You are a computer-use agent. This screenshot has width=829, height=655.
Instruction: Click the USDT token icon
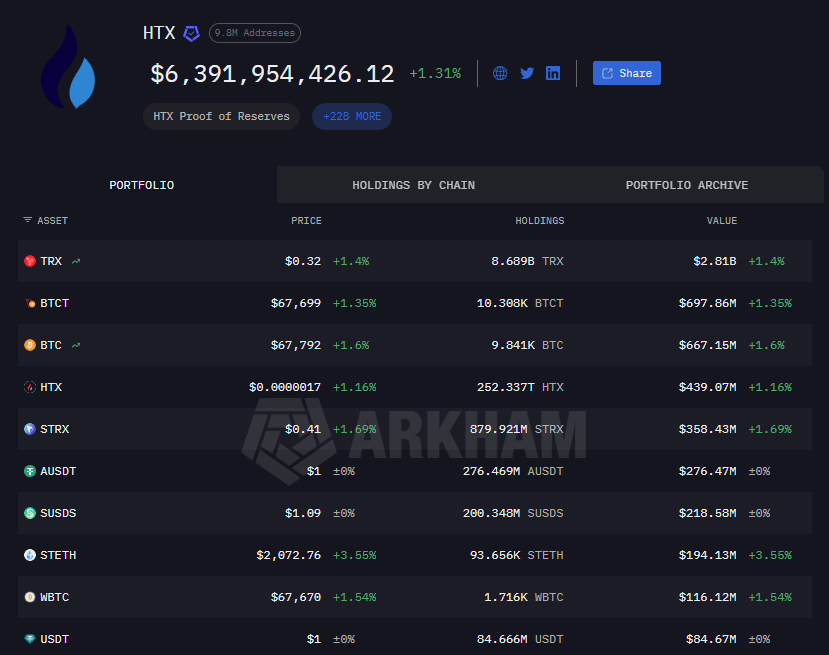tap(30, 639)
